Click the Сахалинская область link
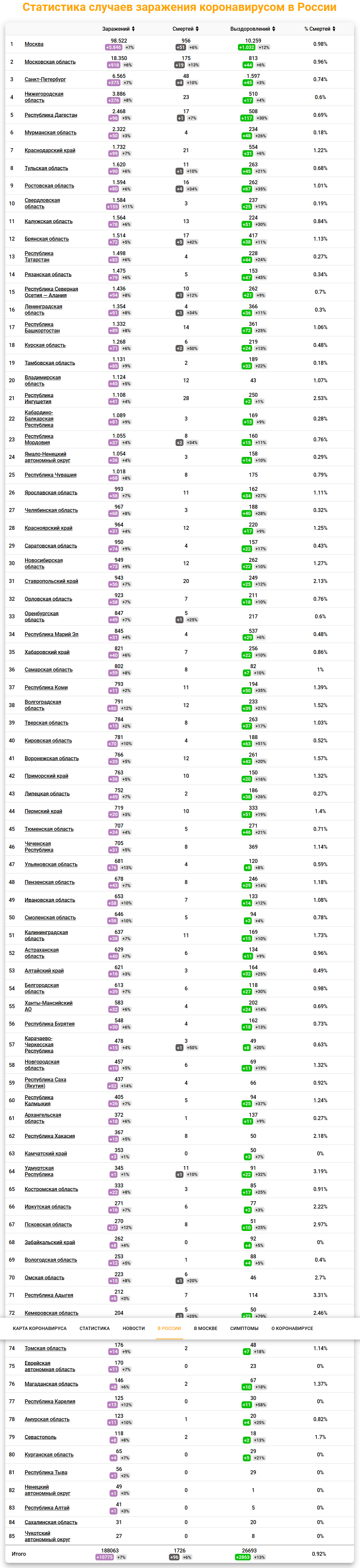The image size is (360, 1568). pos(50,1522)
